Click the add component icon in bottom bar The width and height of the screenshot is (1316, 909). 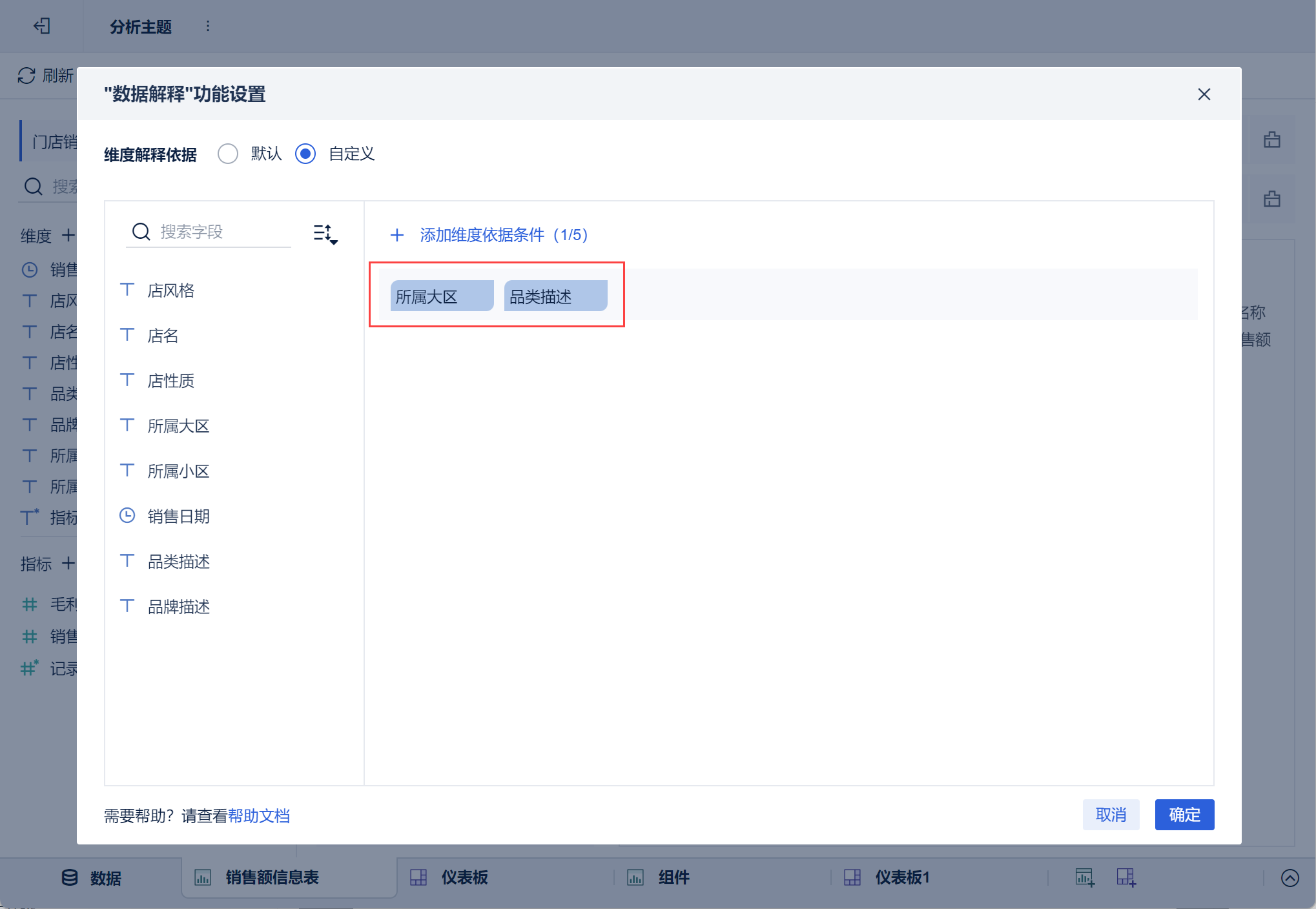coord(1084,877)
